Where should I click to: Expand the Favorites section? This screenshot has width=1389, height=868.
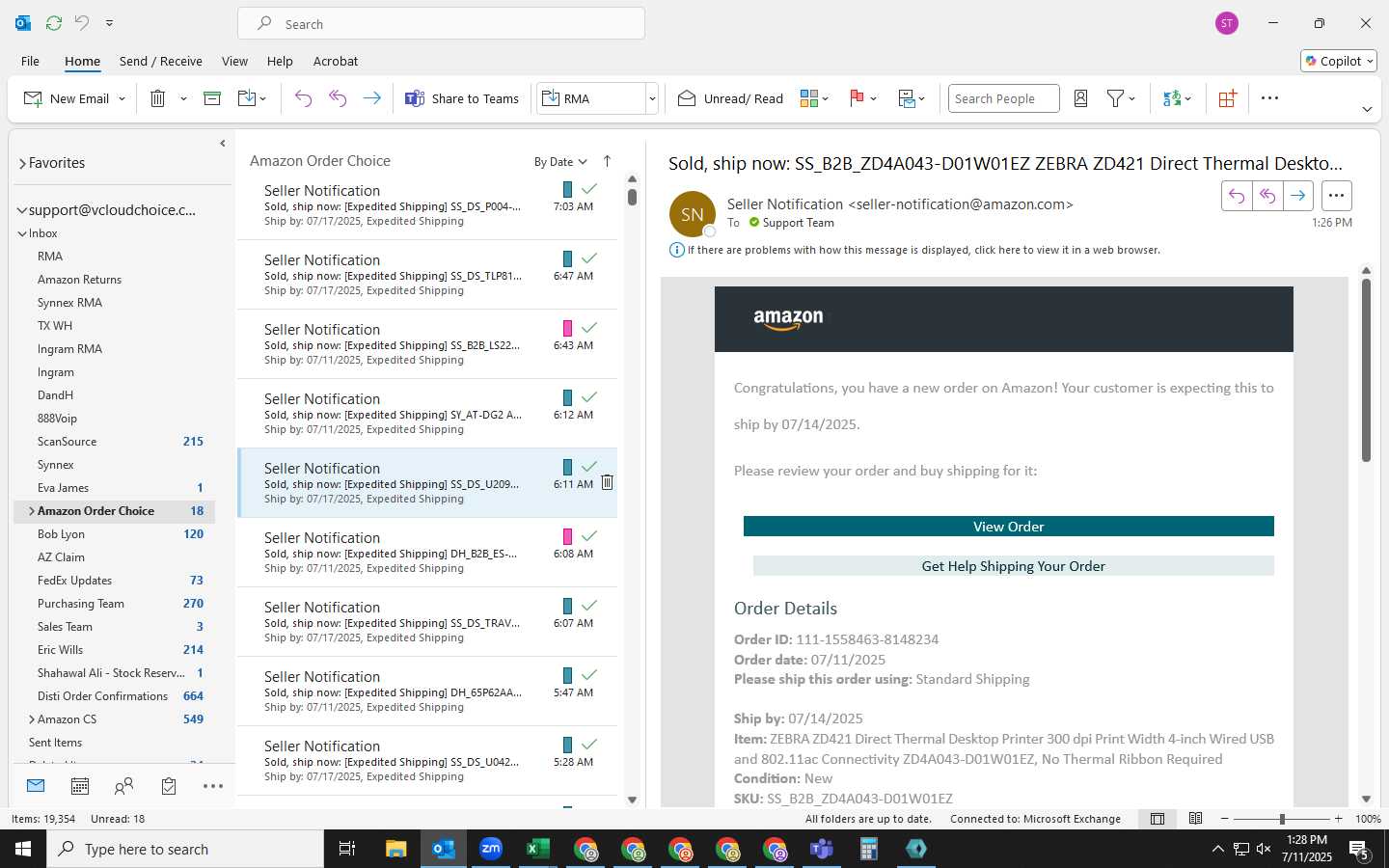point(22,163)
